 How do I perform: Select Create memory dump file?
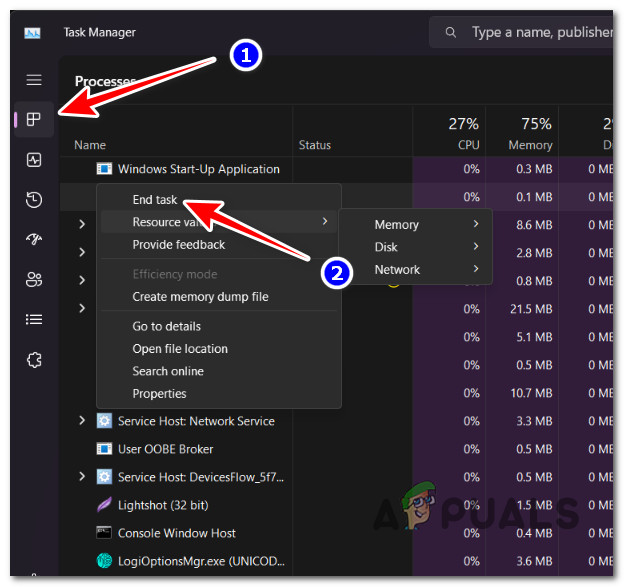(x=200, y=296)
